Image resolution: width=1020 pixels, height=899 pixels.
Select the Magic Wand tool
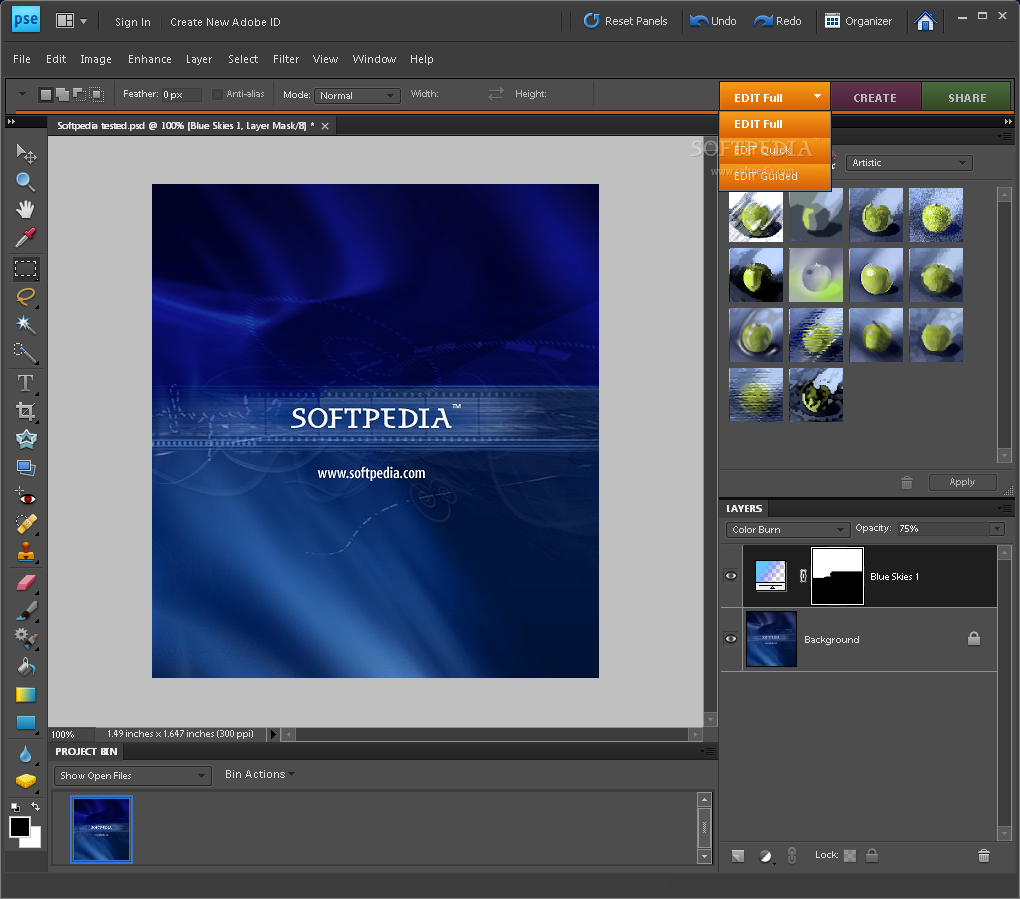pyautogui.click(x=25, y=324)
